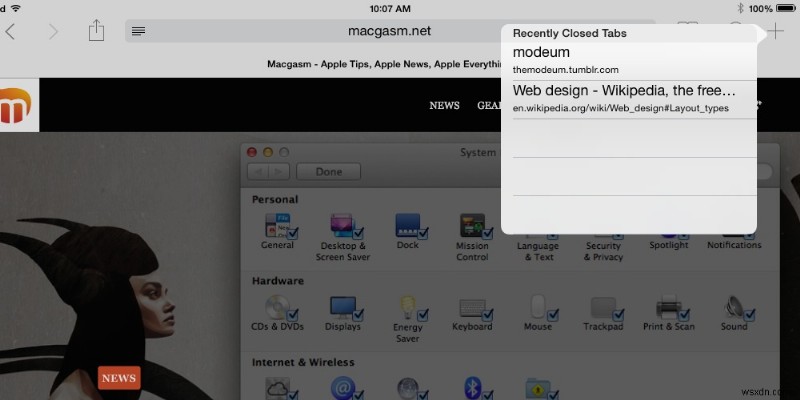Click the Print & Scan icon
The image size is (800, 400).
pyautogui.click(x=668, y=307)
